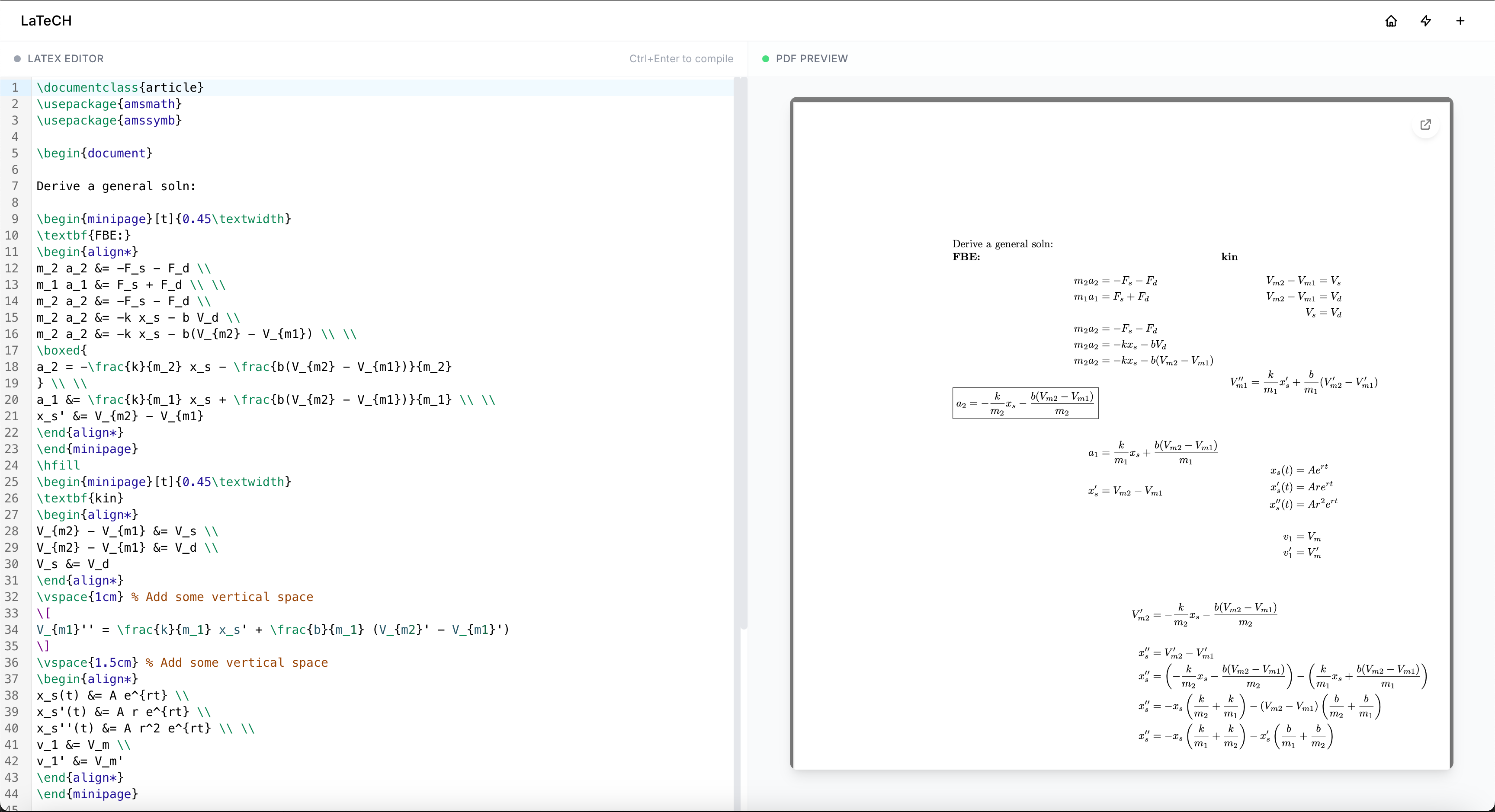1495x812 pixels.
Task: Click the \usepackage{amssymb} code line
Action: point(109,121)
